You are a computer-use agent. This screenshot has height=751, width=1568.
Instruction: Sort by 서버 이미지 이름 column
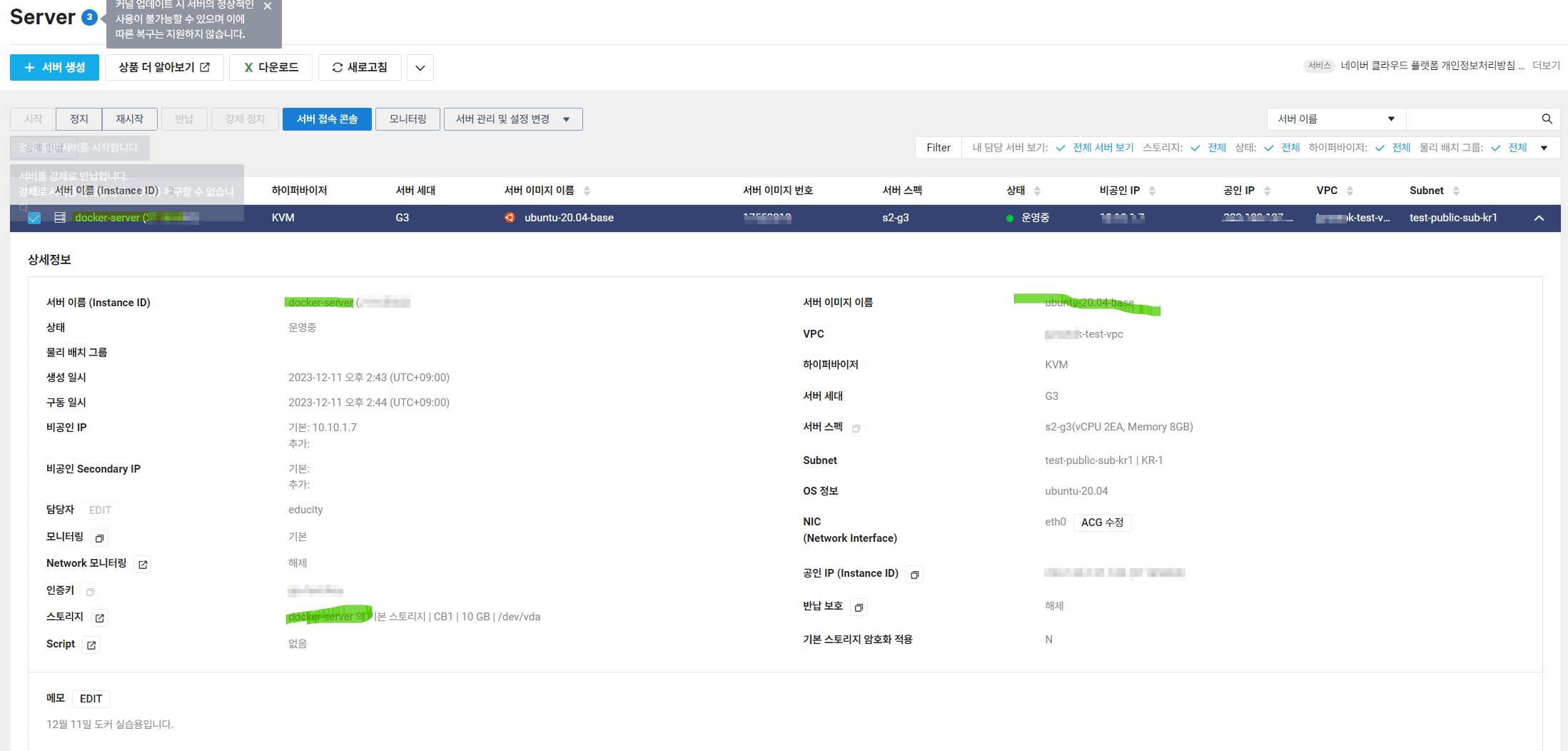[x=587, y=191]
